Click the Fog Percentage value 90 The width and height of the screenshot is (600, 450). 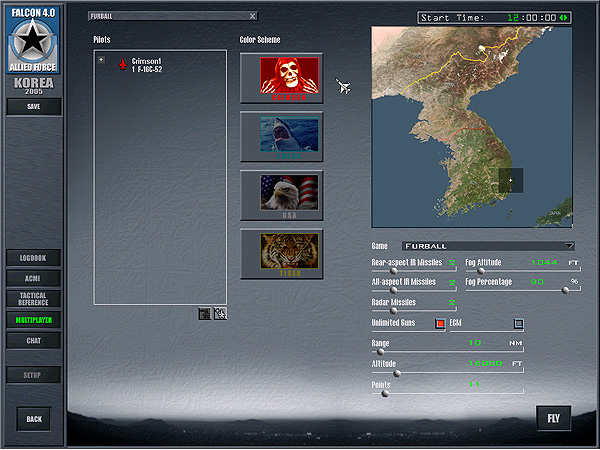[x=537, y=282]
